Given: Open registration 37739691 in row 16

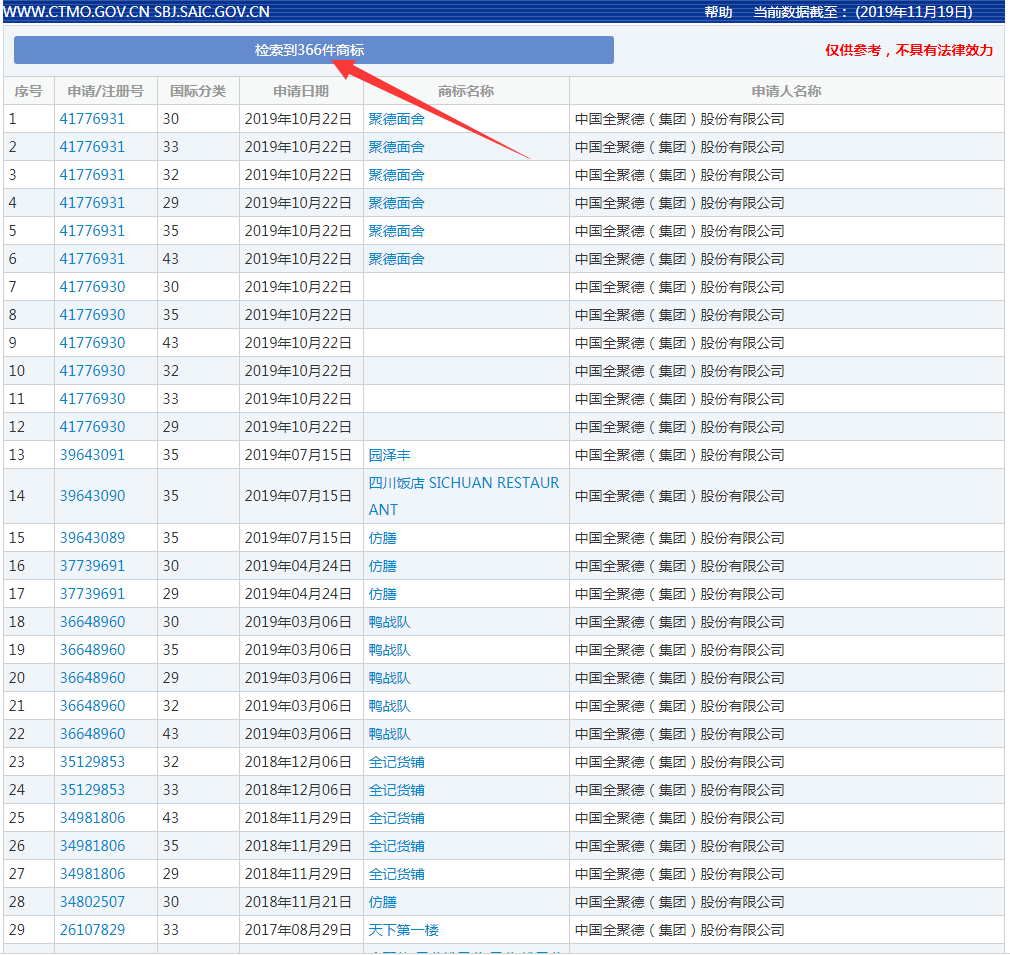Looking at the screenshot, I should tap(92, 566).
